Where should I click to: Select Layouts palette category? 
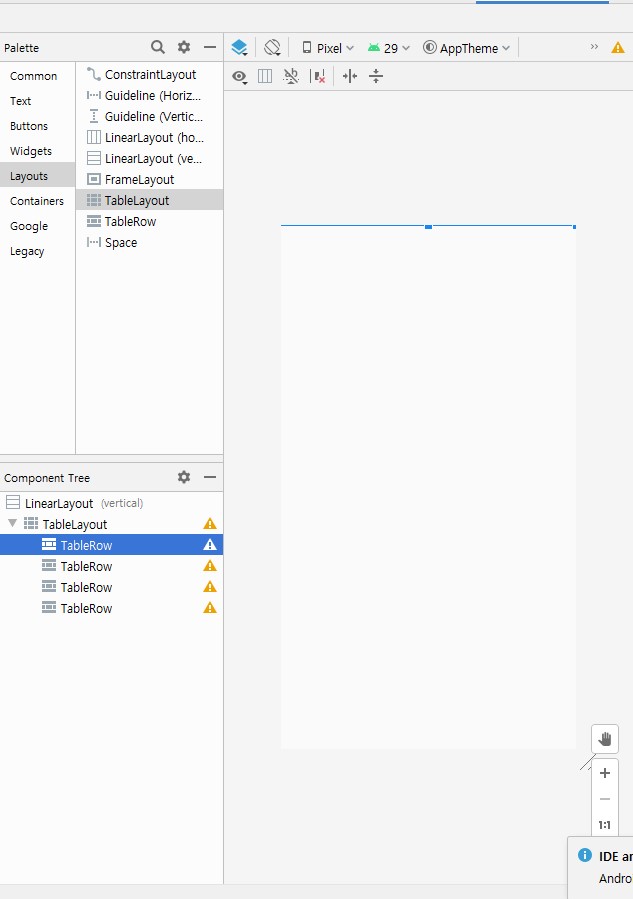37,176
